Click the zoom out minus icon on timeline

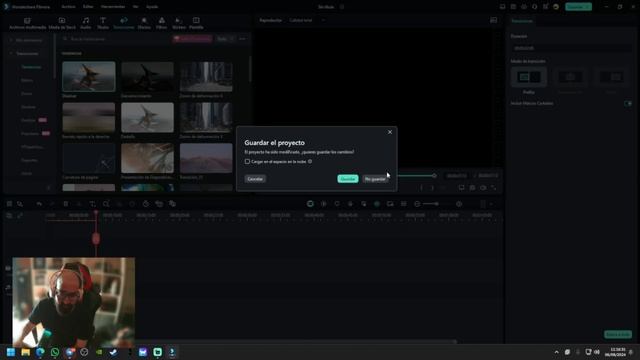tap(417, 204)
